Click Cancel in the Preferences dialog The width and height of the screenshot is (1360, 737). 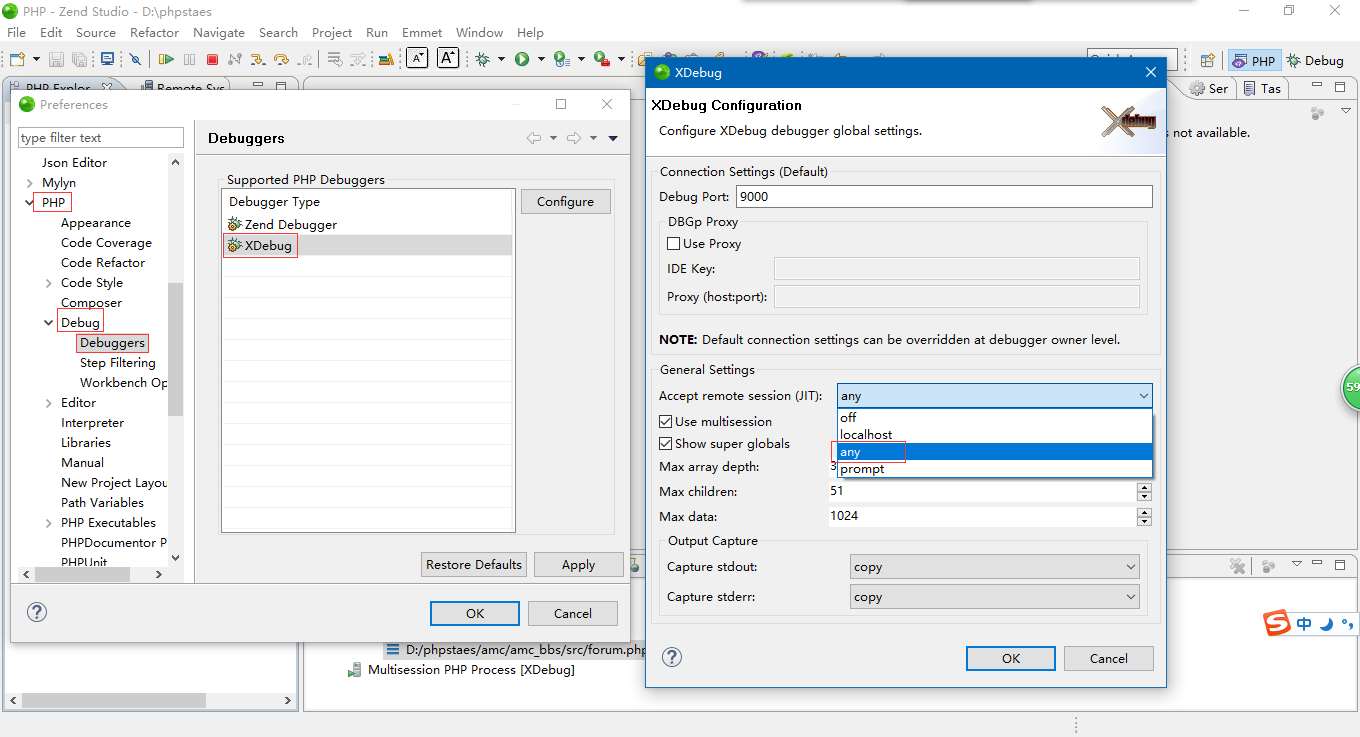pyautogui.click(x=573, y=613)
